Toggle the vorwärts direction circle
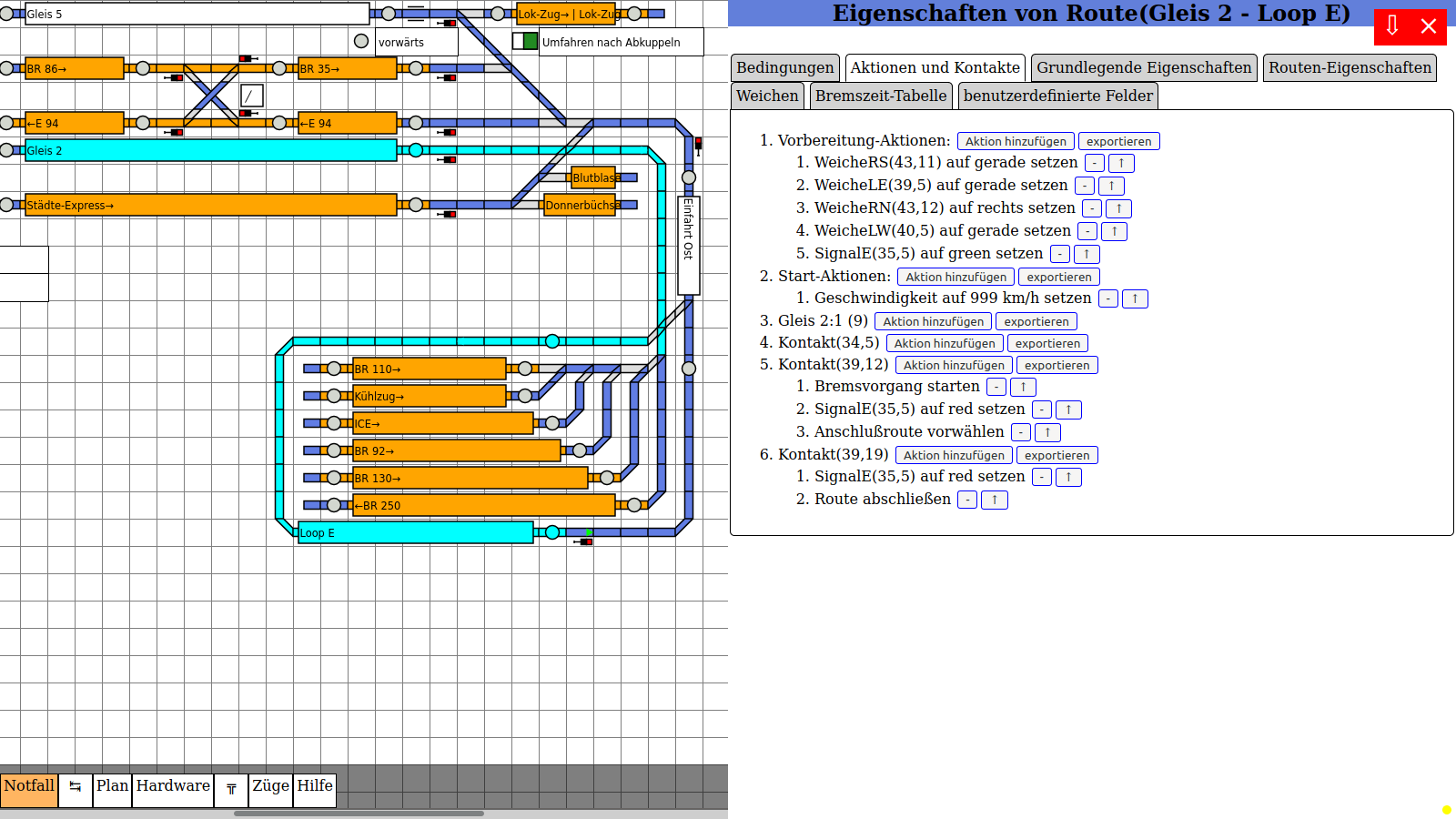The image size is (1456, 819). click(x=361, y=41)
